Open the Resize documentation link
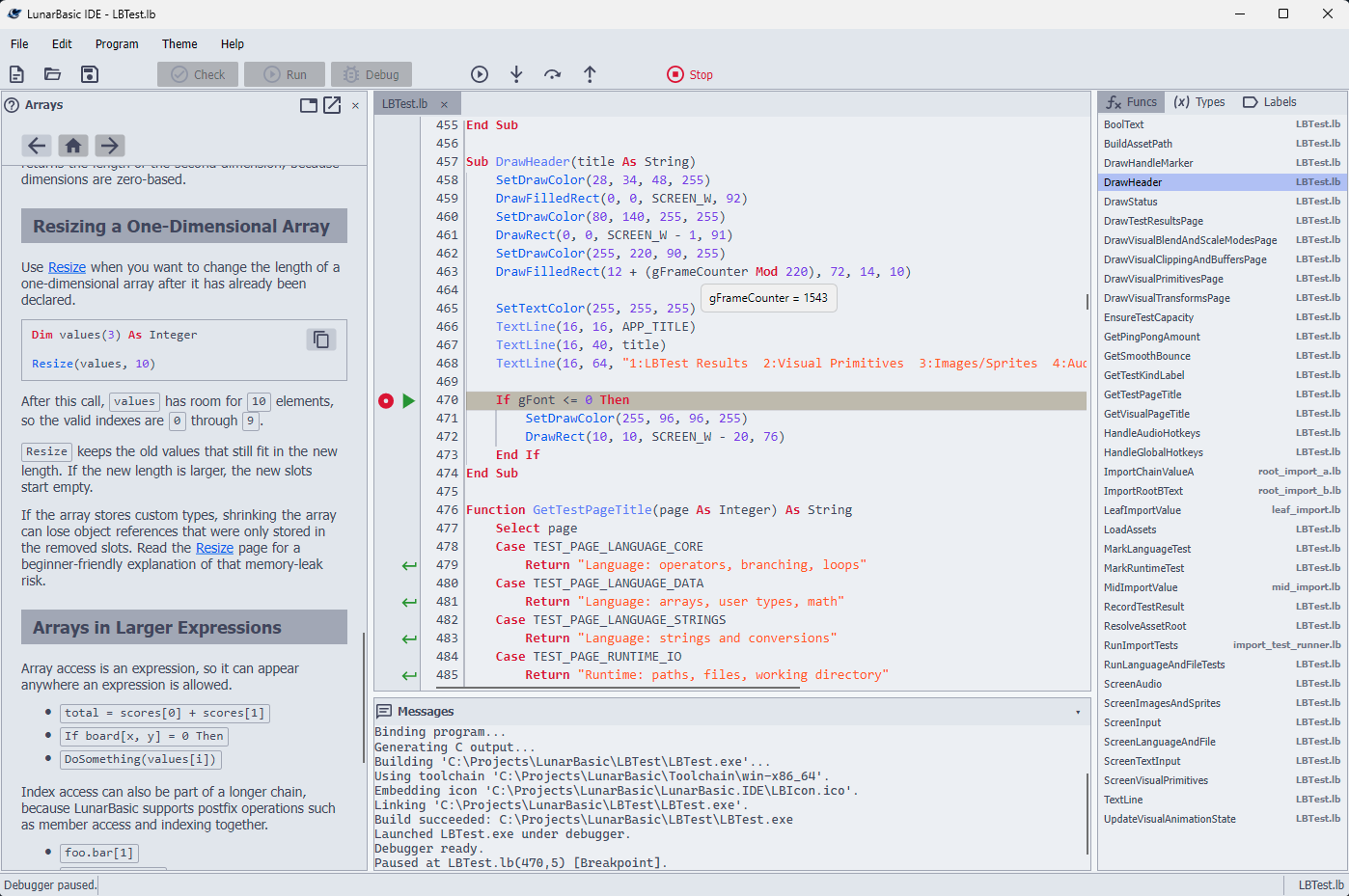The width and height of the screenshot is (1349, 896). click(67, 266)
